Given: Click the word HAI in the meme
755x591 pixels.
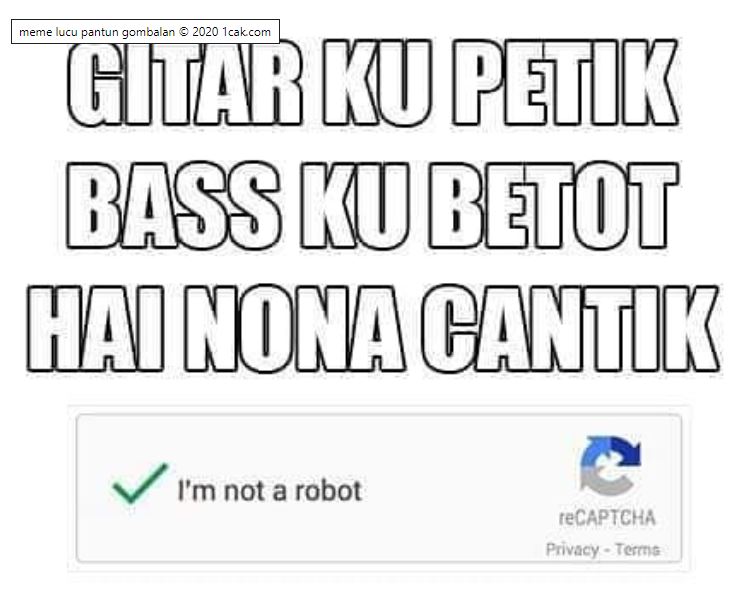Looking at the screenshot, I should [96, 329].
